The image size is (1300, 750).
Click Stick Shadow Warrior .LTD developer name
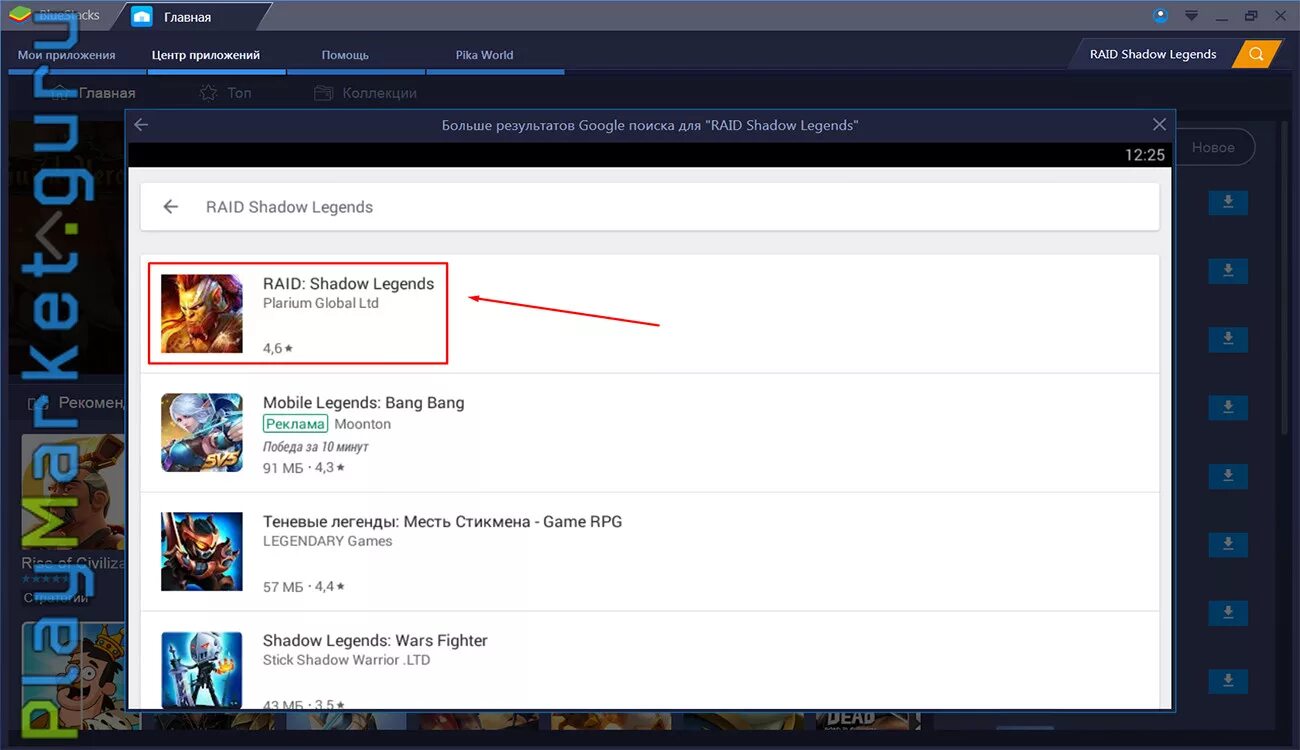(x=347, y=660)
